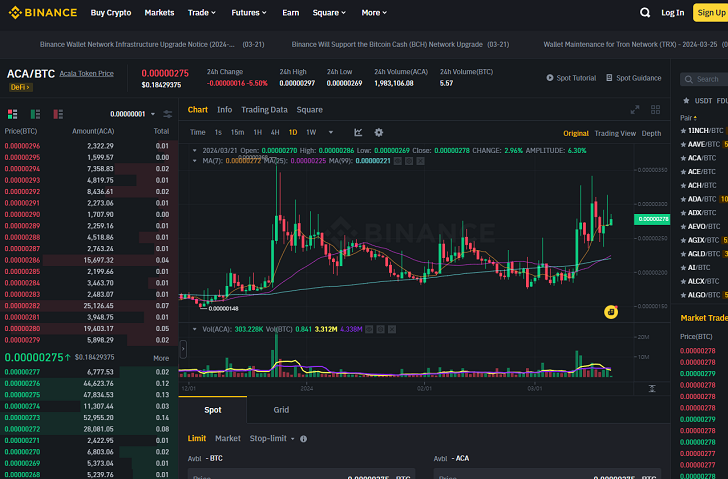Favorite the ACE/BTC pair star
This screenshot has width=728, height=479.
pos(683,172)
